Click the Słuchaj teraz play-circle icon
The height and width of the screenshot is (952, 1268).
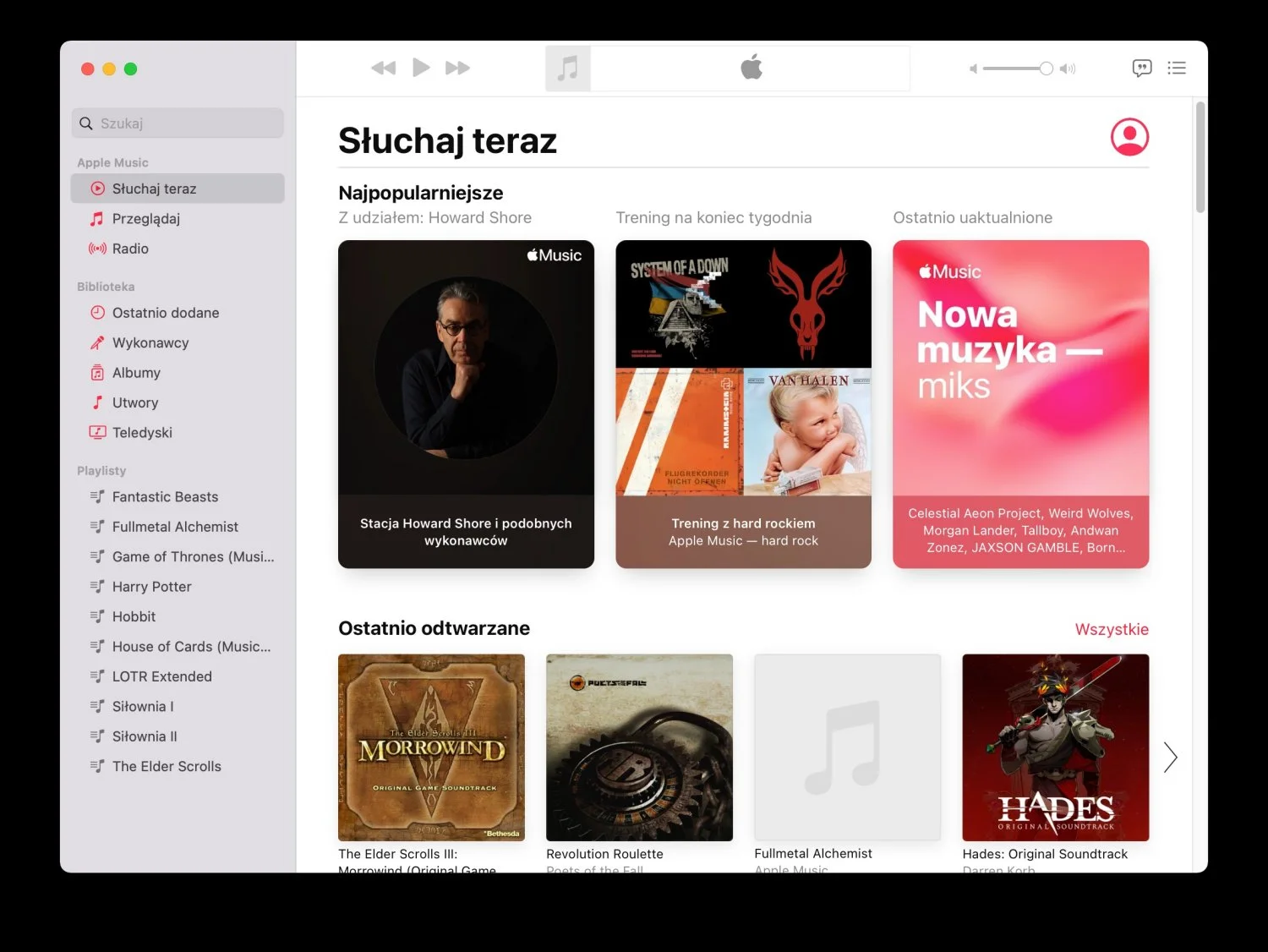(98, 189)
